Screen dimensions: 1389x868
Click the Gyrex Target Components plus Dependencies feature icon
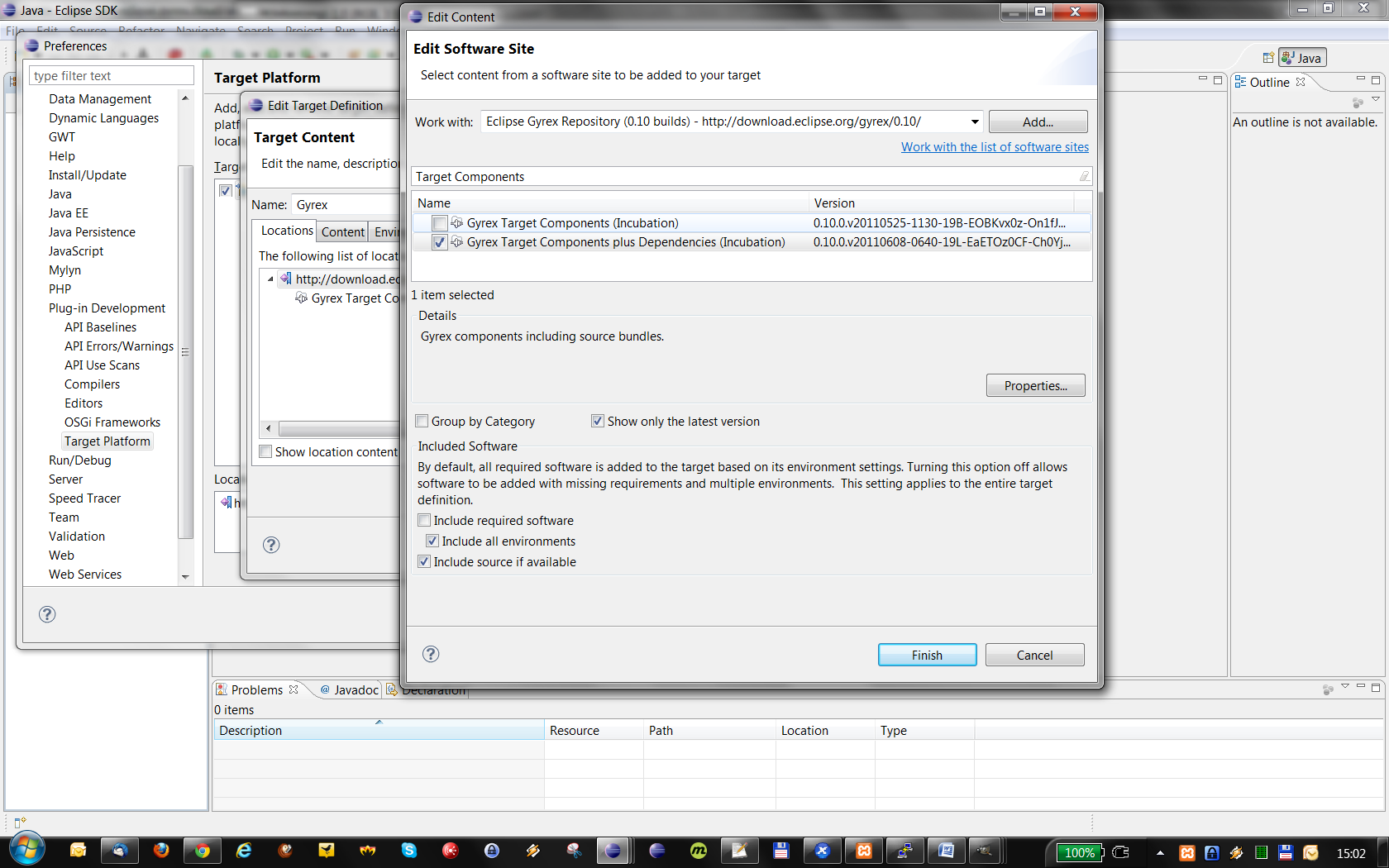coord(457,242)
